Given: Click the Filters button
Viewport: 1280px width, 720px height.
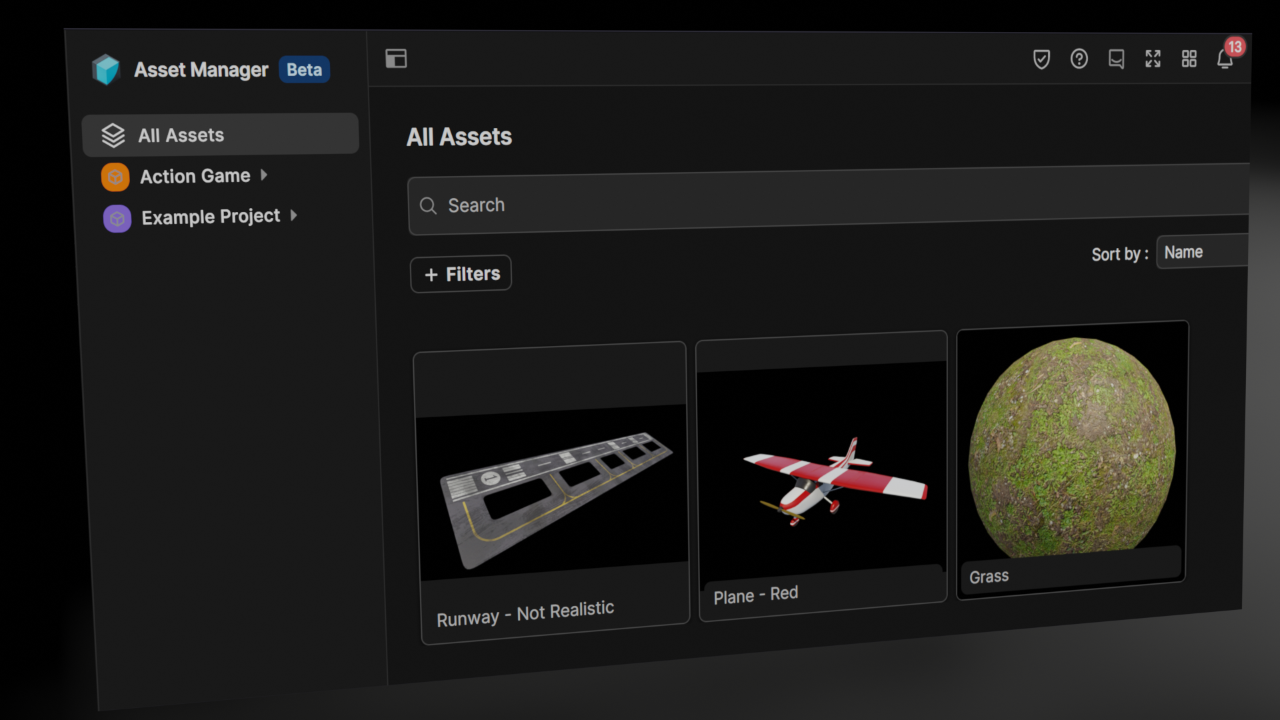Looking at the screenshot, I should [461, 274].
